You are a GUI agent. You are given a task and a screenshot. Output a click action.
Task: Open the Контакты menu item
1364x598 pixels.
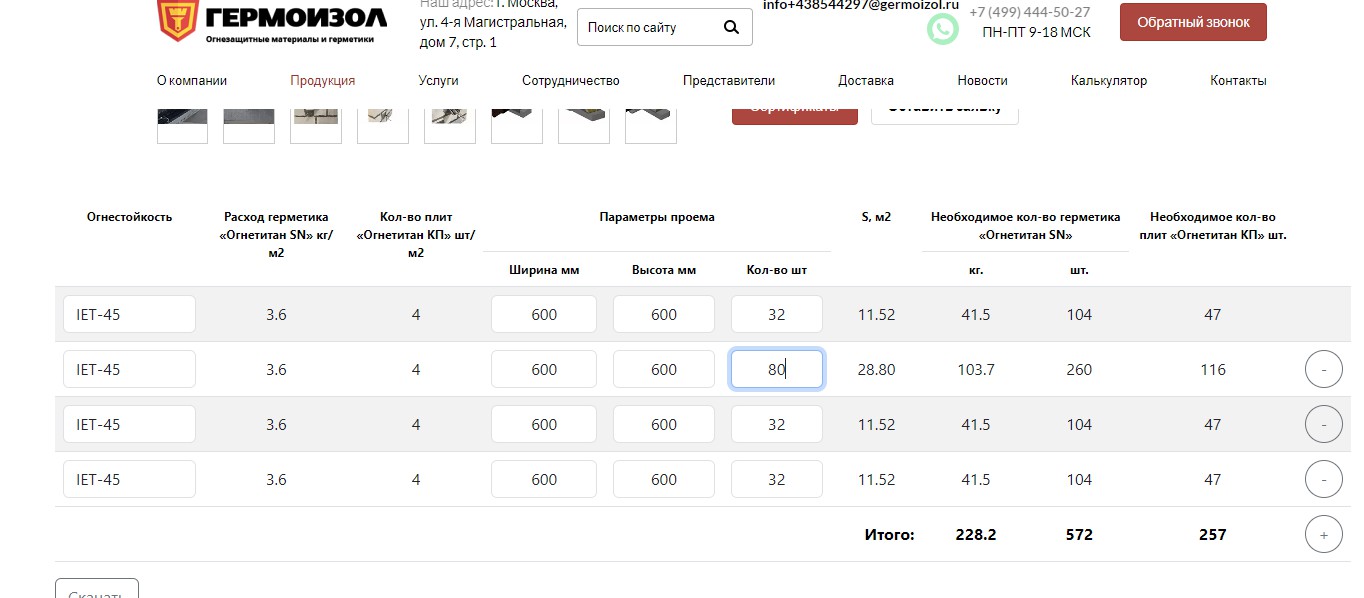[1238, 80]
